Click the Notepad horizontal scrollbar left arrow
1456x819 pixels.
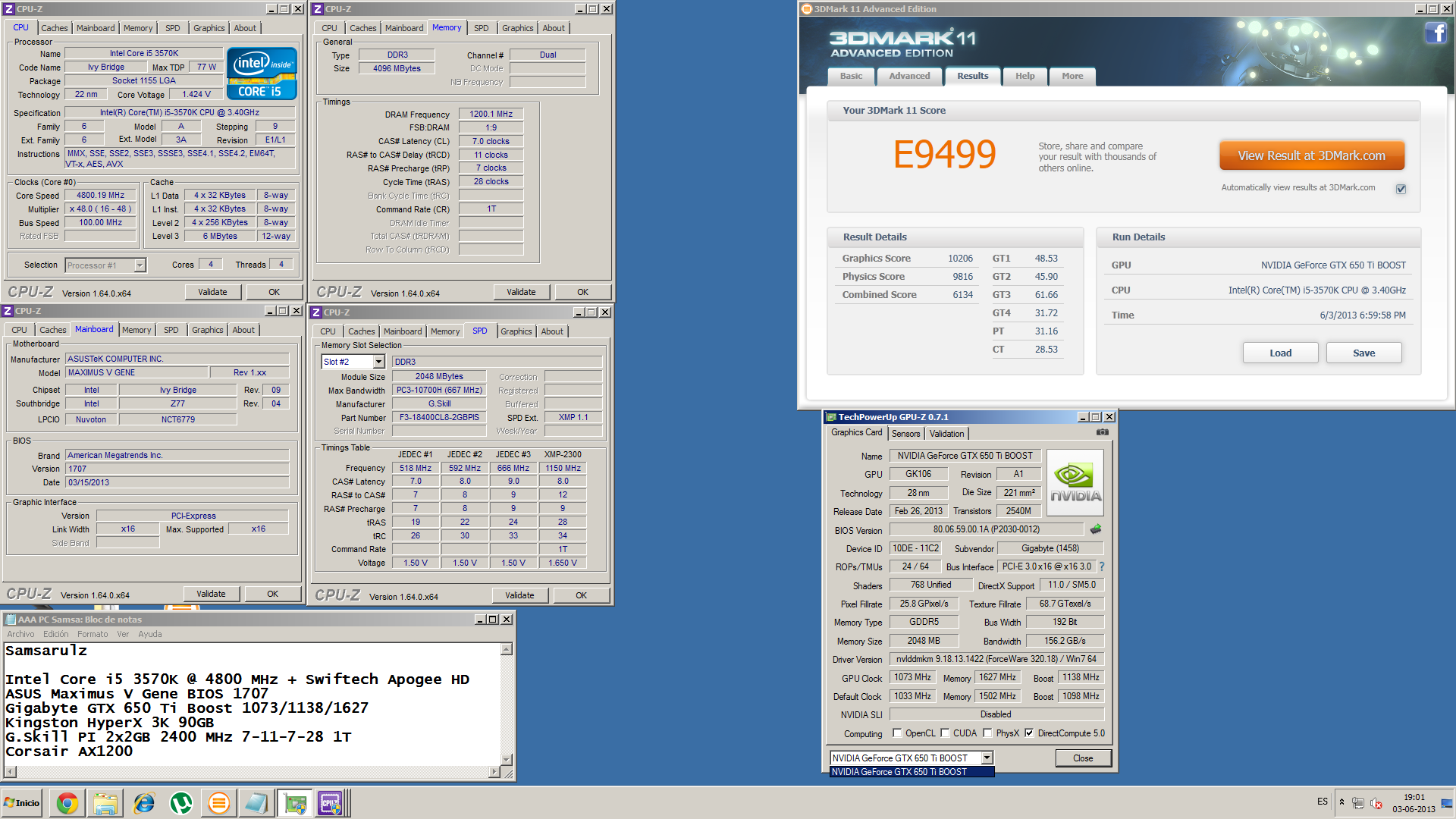[10, 772]
